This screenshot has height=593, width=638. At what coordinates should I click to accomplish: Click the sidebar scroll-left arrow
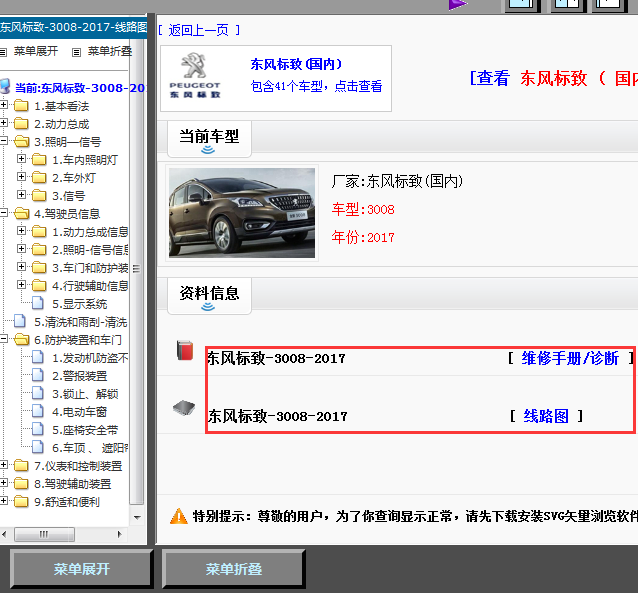(4, 534)
